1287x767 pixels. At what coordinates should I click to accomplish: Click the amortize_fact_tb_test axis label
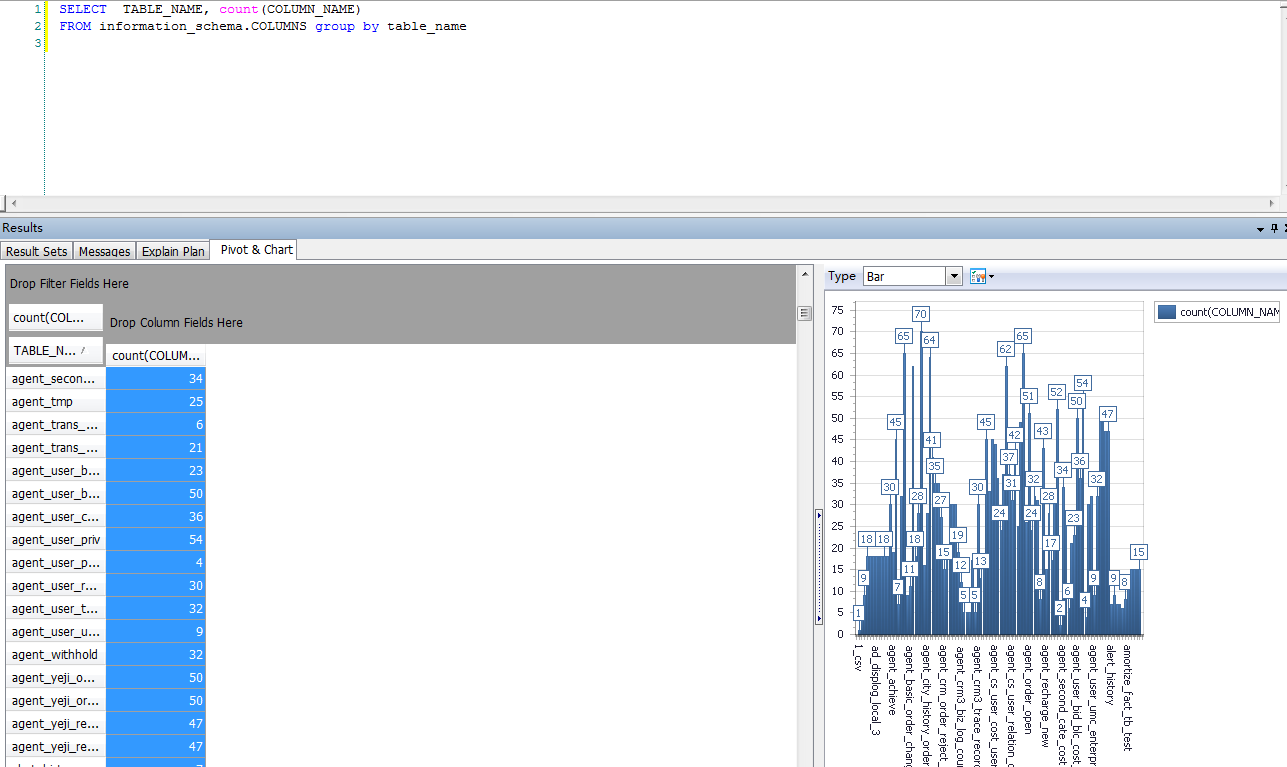click(x=1126, y=697)
